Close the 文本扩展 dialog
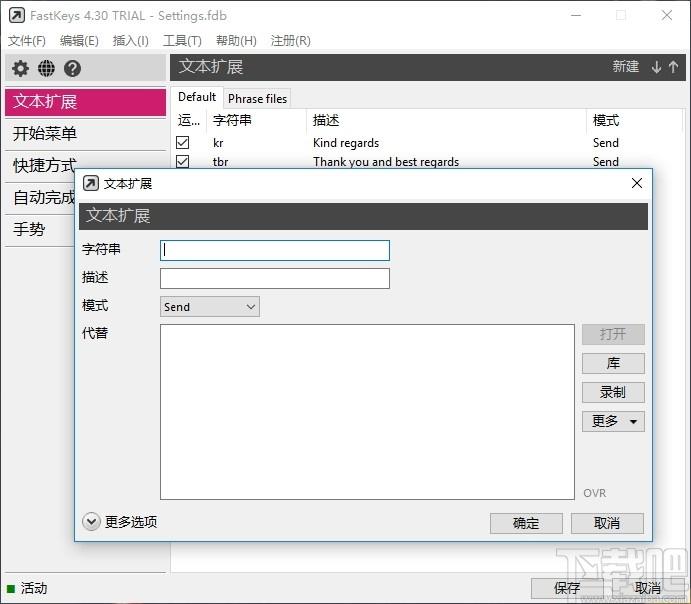This screenshot has height=604, width=691. point(636,183)
